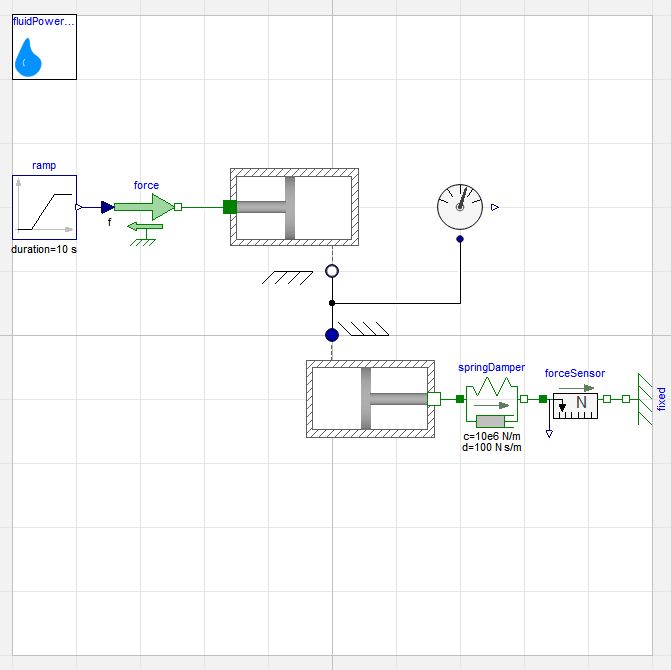
Task: Click the white flange on lower cylinder rod
Action: click(434, 399)
